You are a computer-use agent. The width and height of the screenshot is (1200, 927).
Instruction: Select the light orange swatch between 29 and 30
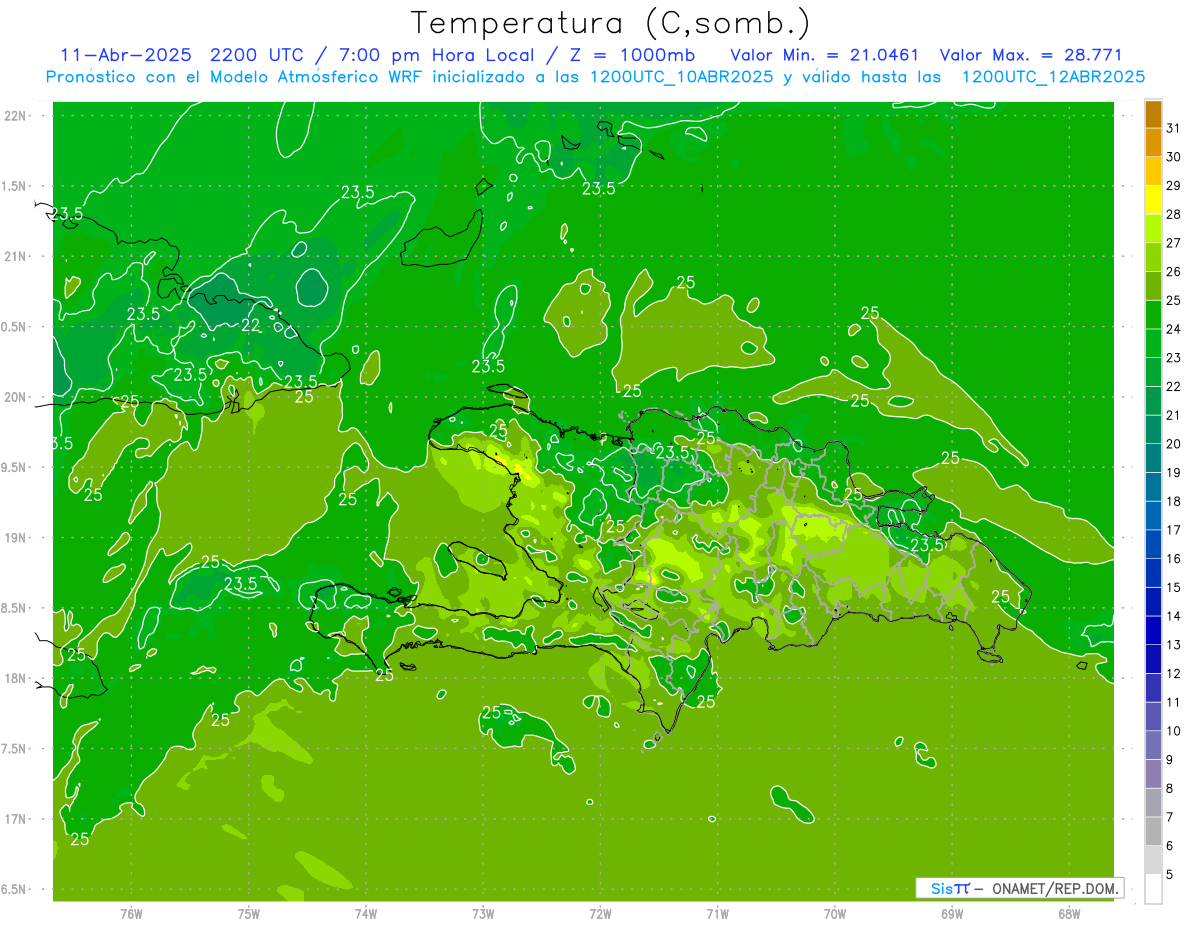(x=1153, y=171)
